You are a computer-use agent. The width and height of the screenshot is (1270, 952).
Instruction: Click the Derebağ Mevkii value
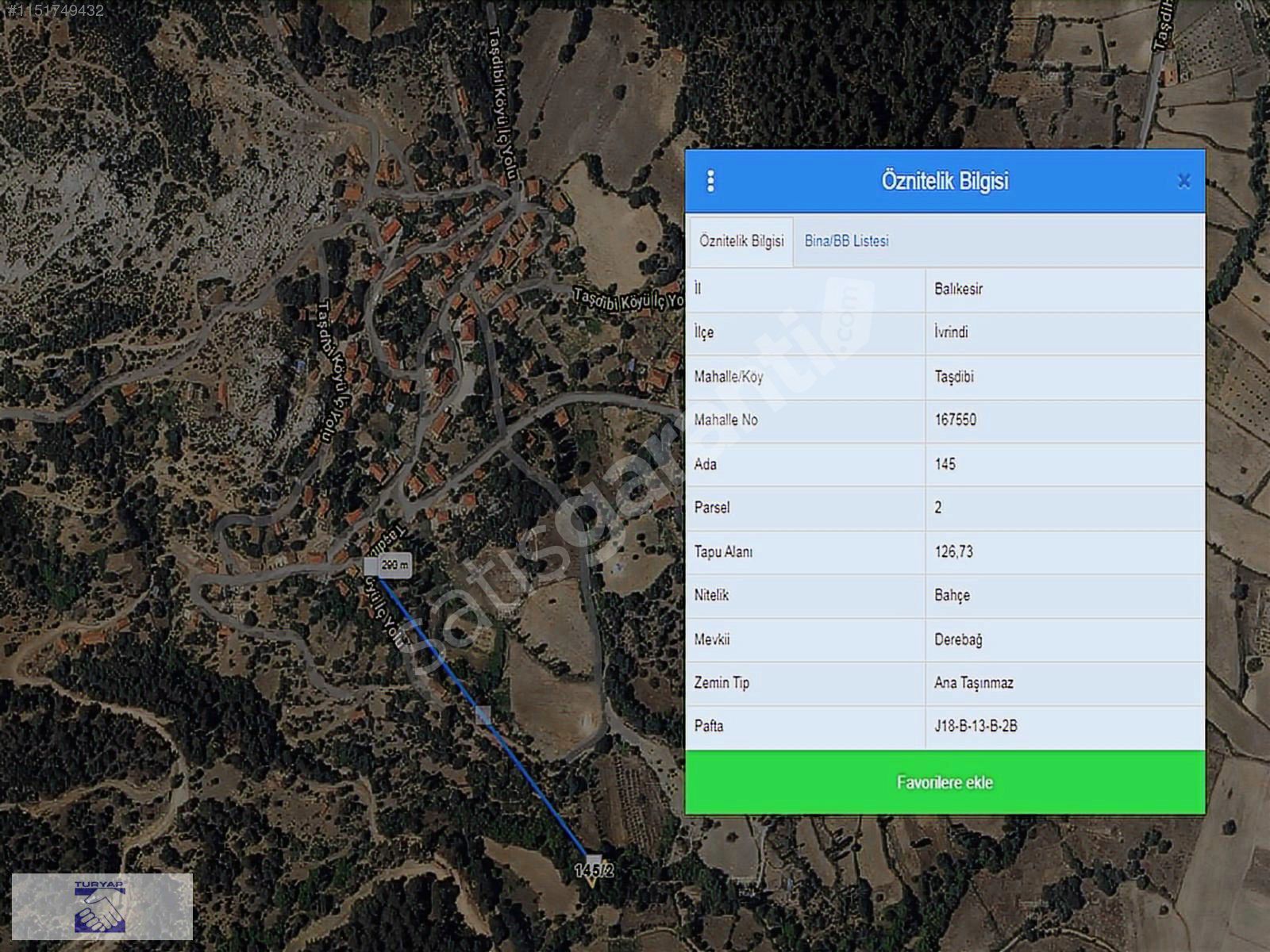click(958, 639)
